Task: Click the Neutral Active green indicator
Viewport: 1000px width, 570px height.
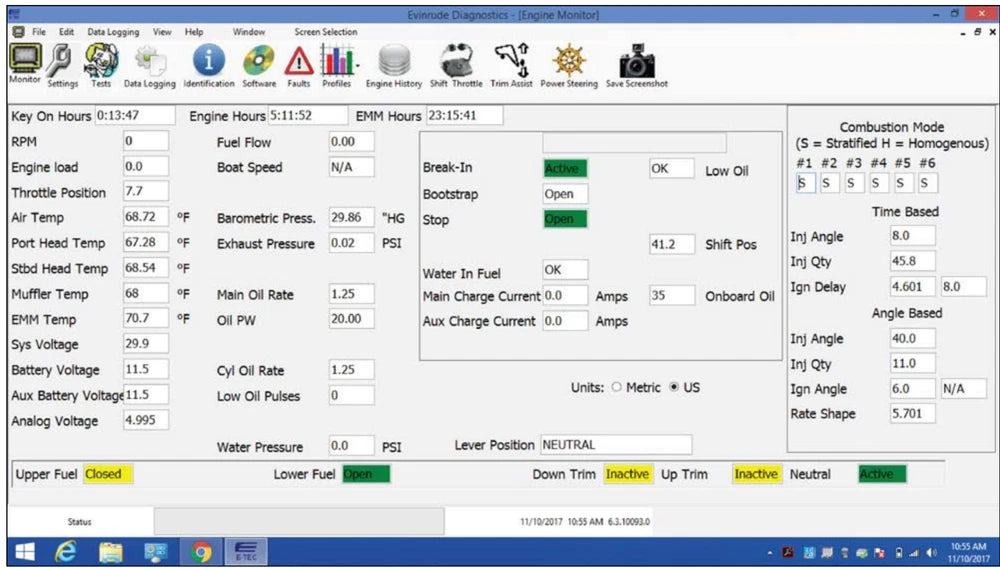Action: tap(882, 474)
